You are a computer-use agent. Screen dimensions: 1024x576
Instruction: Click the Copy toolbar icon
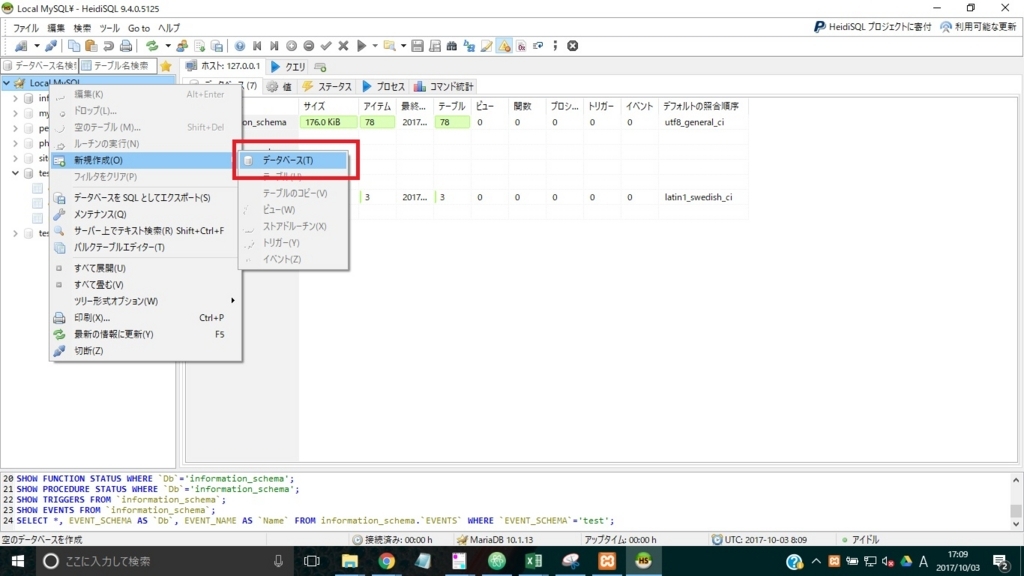click(x=74, y=46)
